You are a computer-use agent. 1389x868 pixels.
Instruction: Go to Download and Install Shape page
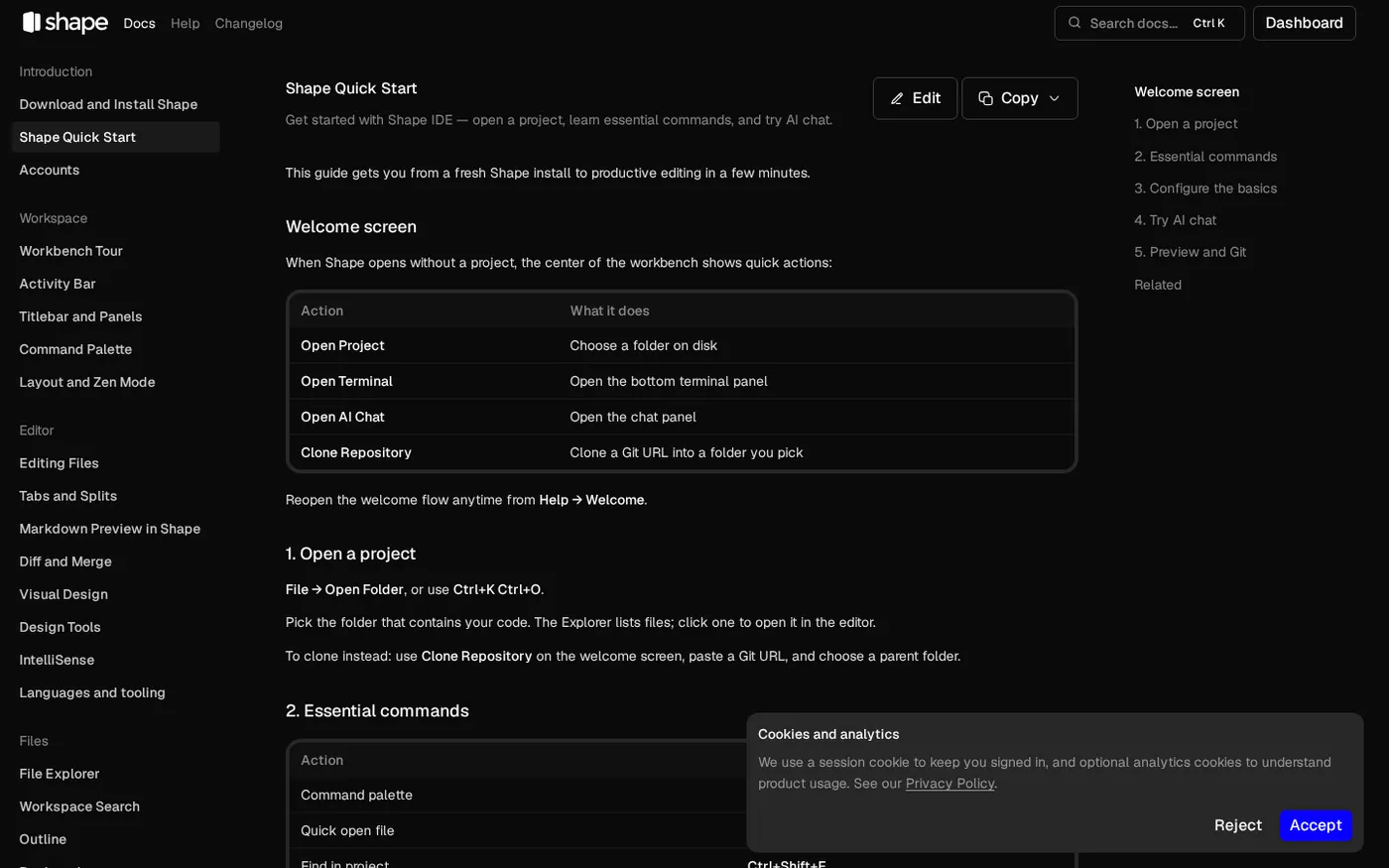(115, 104)
